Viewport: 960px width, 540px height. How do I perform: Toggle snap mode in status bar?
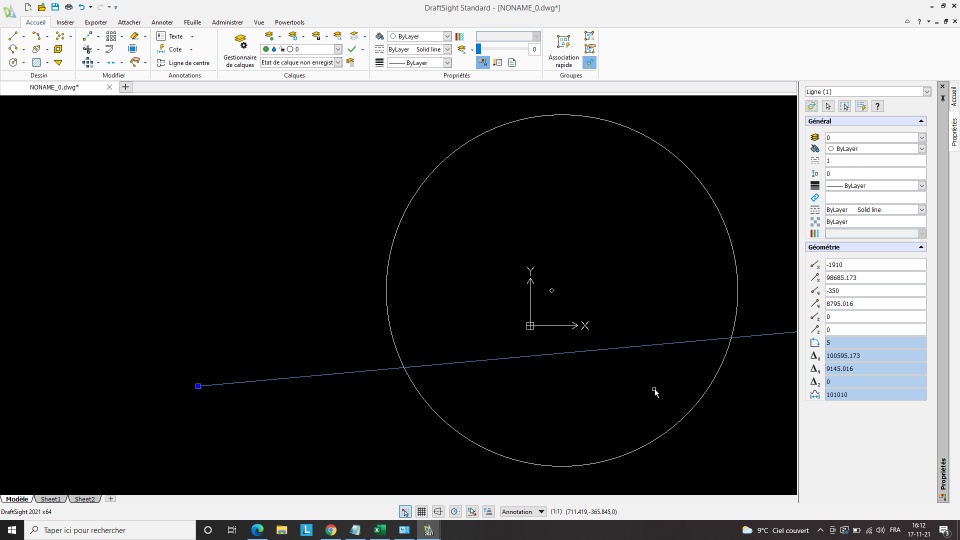pyautogui.click(x=405, y=511)
